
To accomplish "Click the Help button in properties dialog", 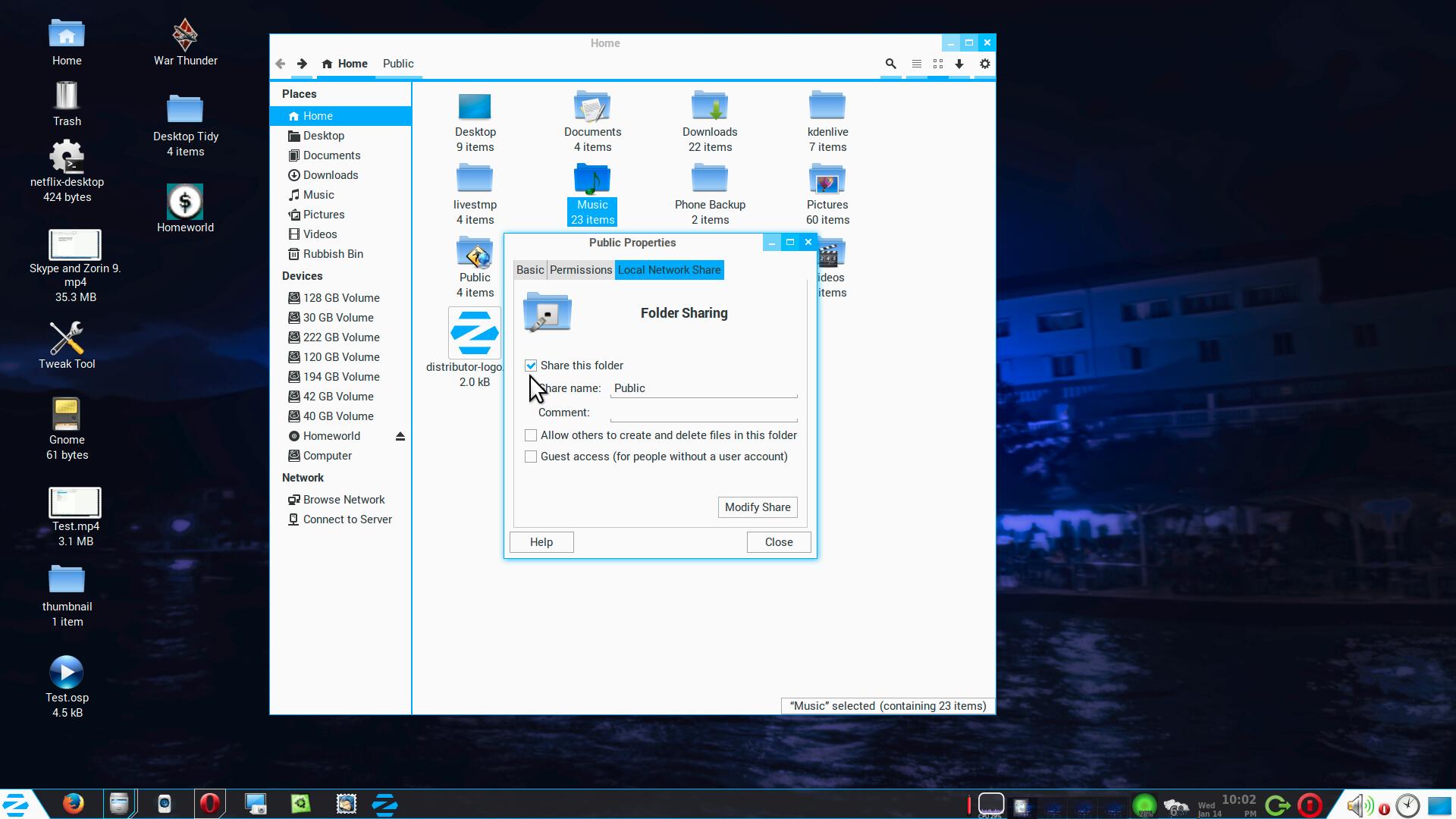I will coord(541,542).
